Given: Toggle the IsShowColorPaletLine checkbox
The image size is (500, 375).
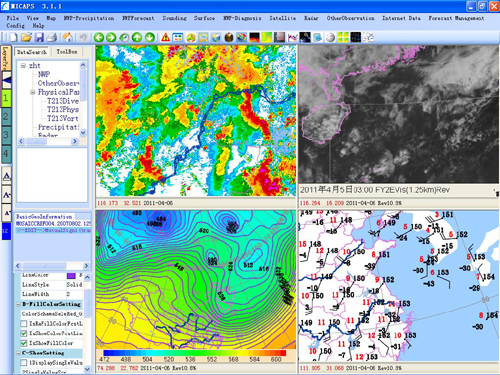Looking at the screenshot, I should 24,333.
